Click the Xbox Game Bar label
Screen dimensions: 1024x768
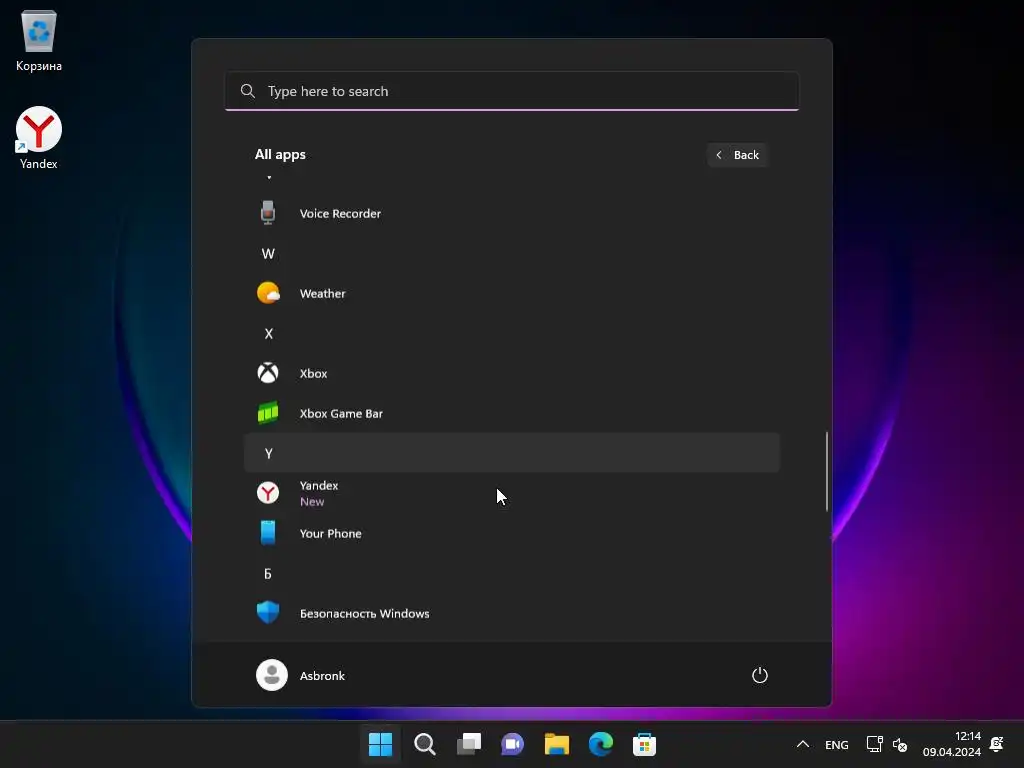click(341, 413)
